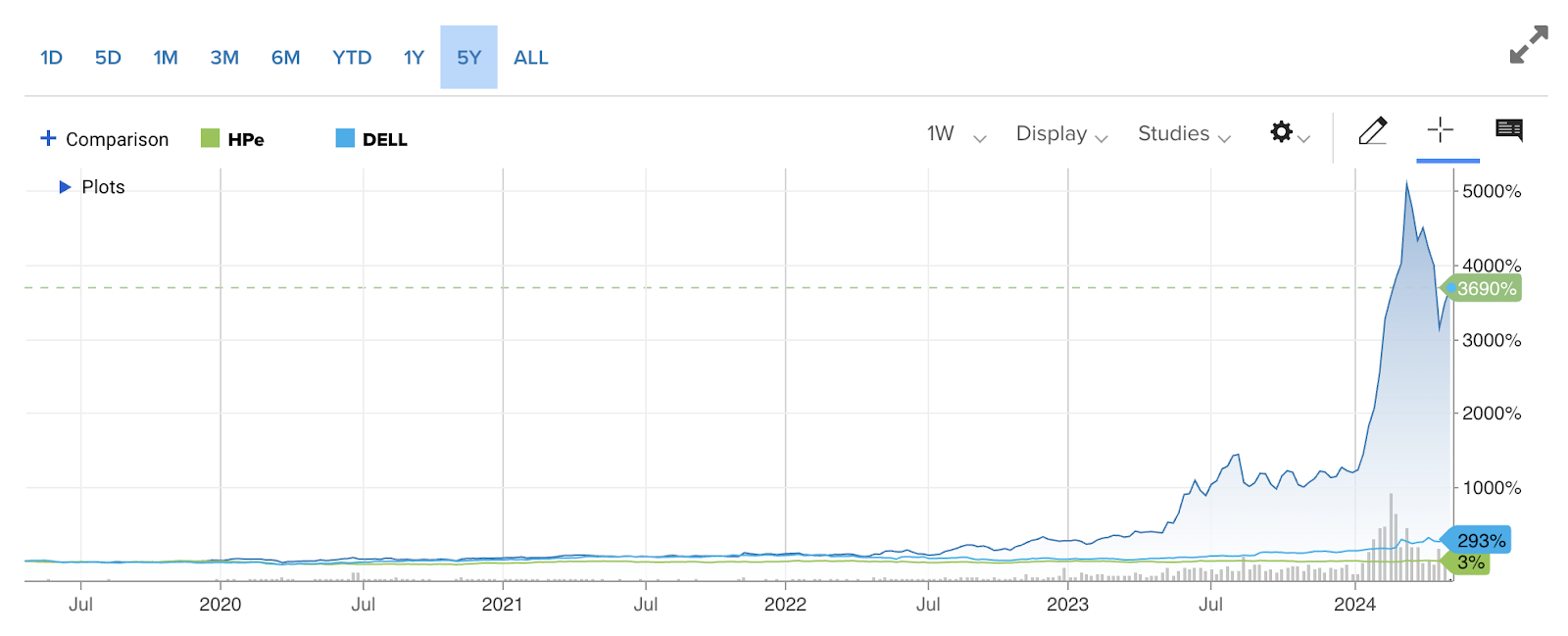
Task: Click the fullscreen expand arrows icon
Action: (x=1528, y=45)
